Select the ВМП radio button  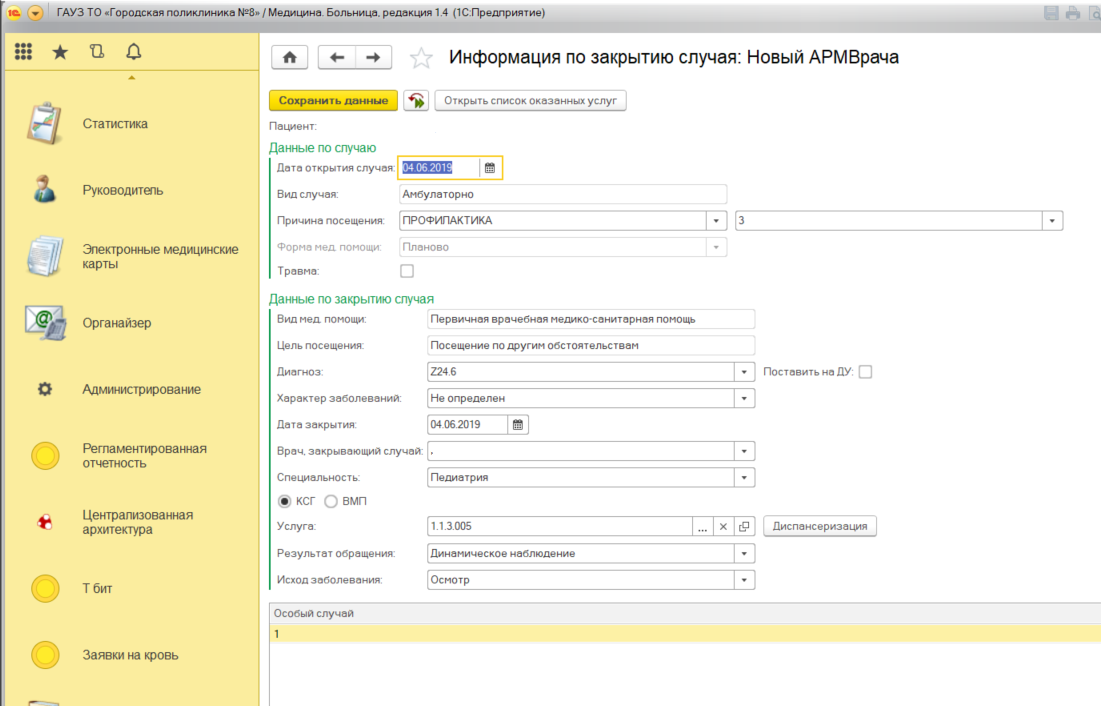point(331,501)
